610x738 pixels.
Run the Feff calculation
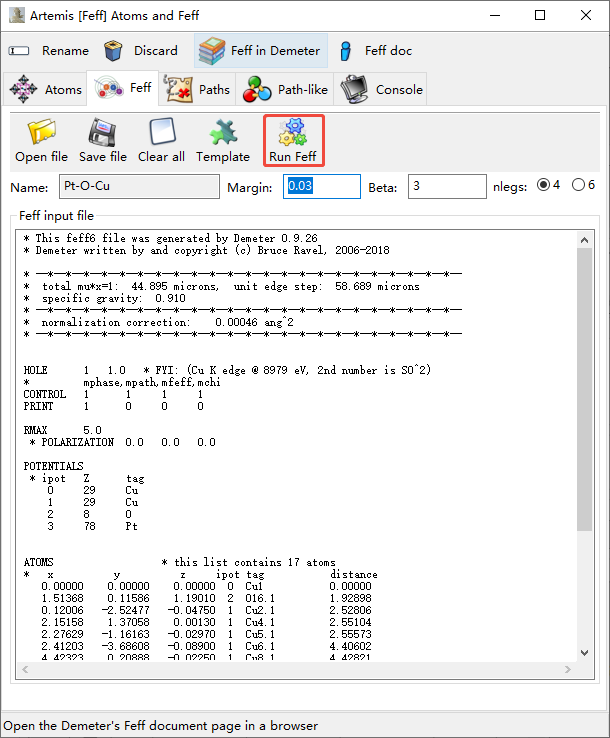293,141
